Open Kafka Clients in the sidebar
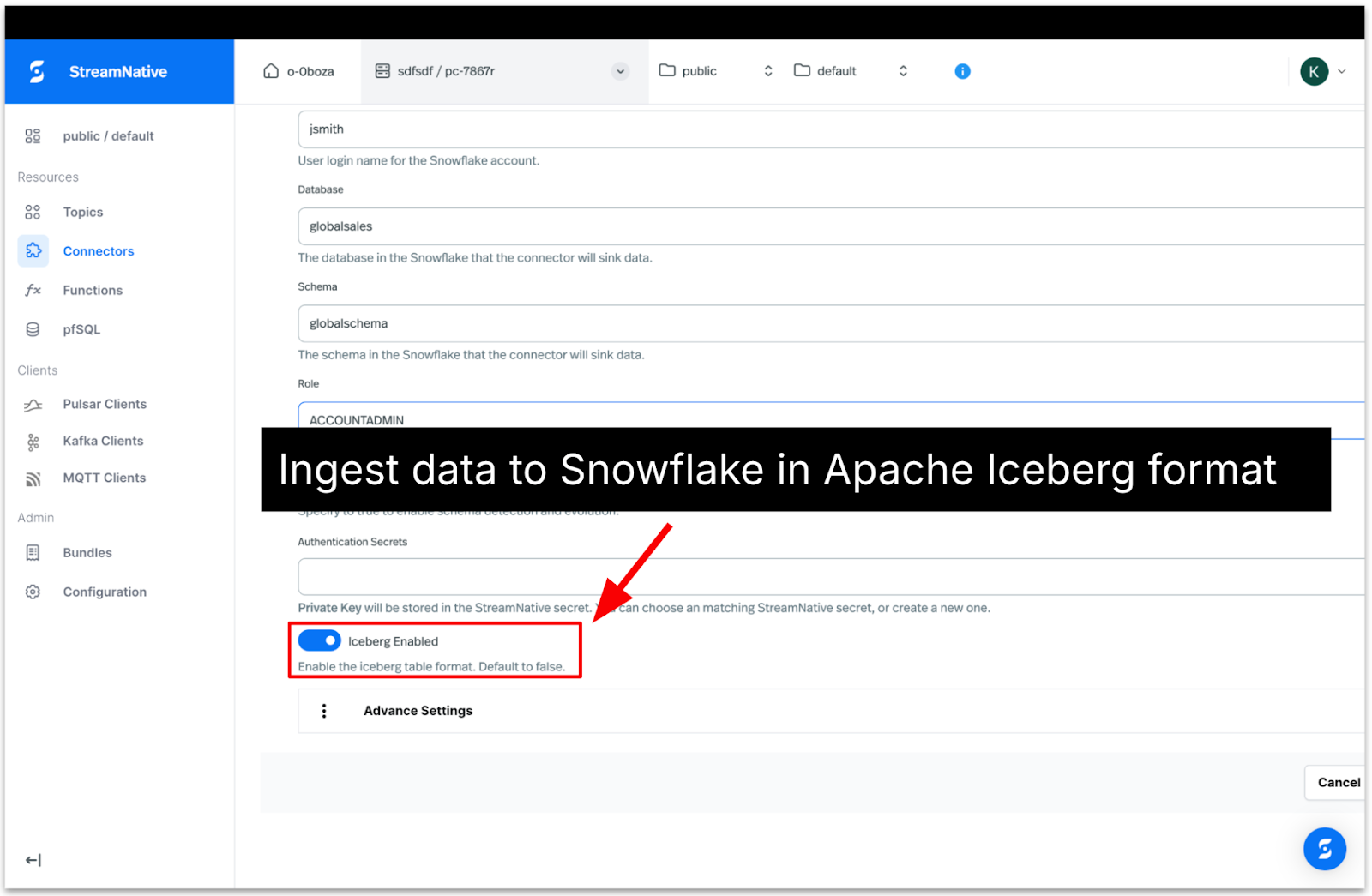 (103, 441)
